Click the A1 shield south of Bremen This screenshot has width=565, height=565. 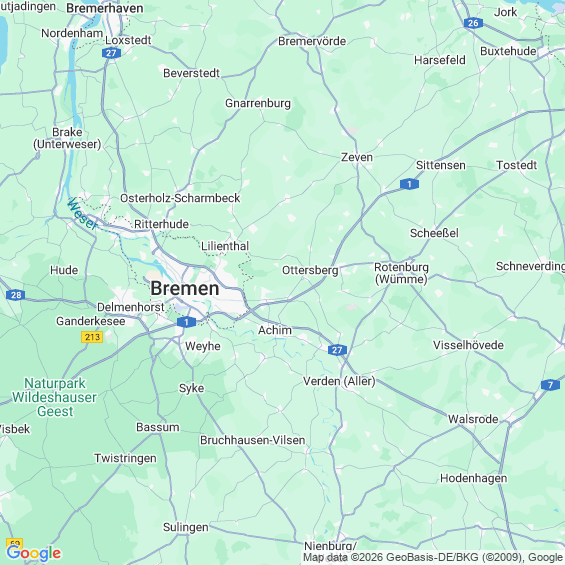(186, 322)
